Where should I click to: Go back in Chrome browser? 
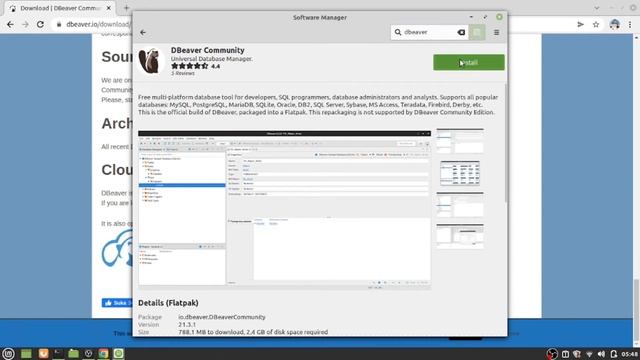click(x=10, y=24)
